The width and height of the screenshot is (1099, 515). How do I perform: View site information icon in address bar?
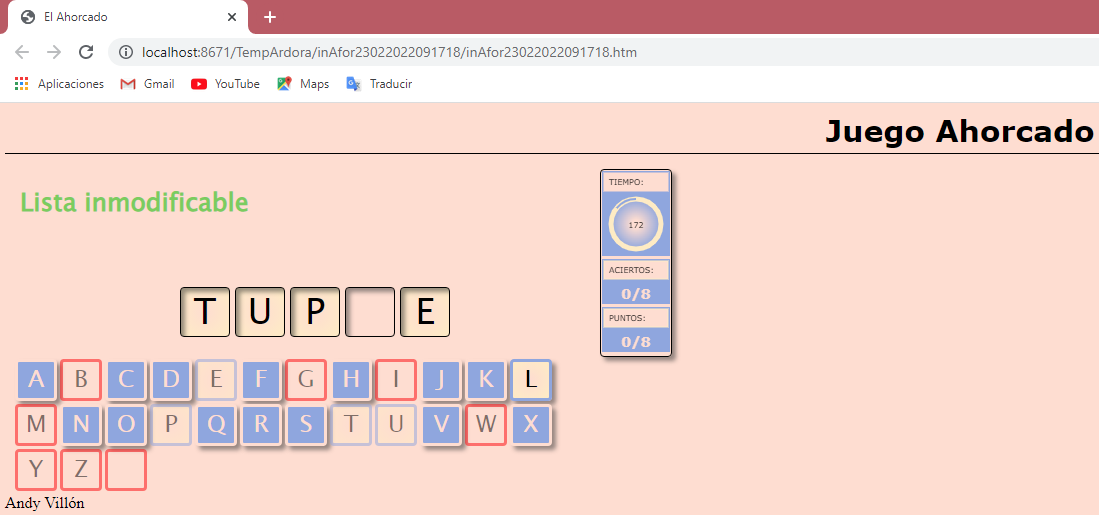pos(126,53)
